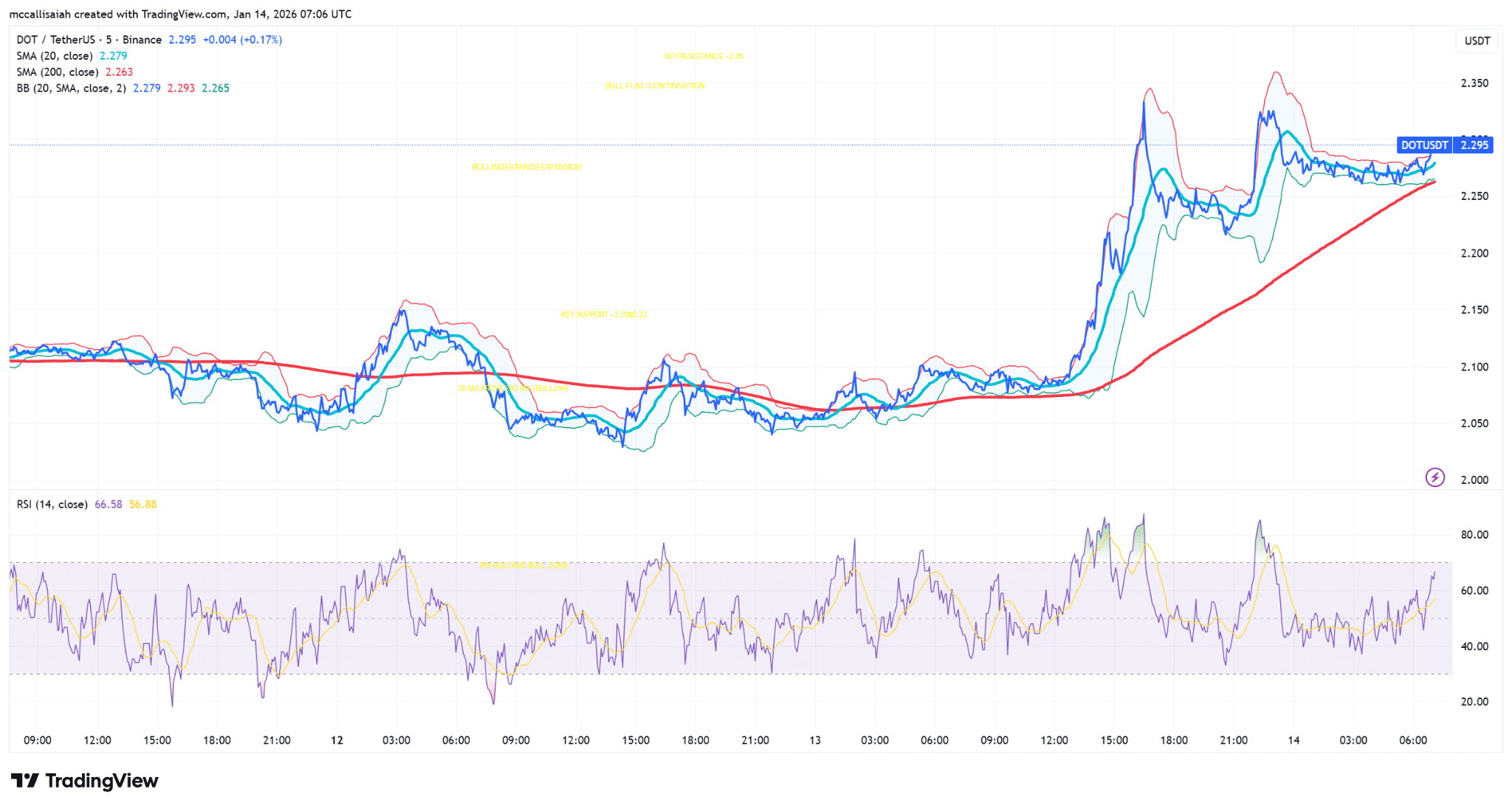This screenshot has height=808, width=1512.
Task: Select the KEY RESISTANCE ~2.35 annotation
Action: 704,56
